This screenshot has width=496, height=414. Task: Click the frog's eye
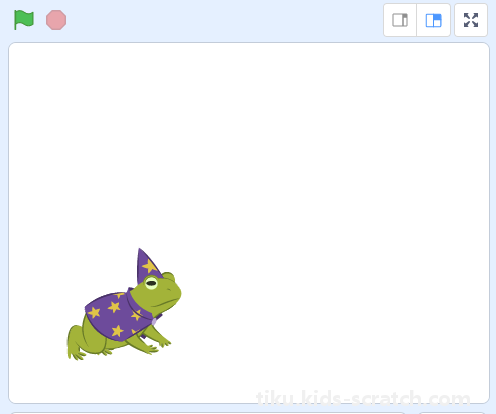[x=151, y=283]
